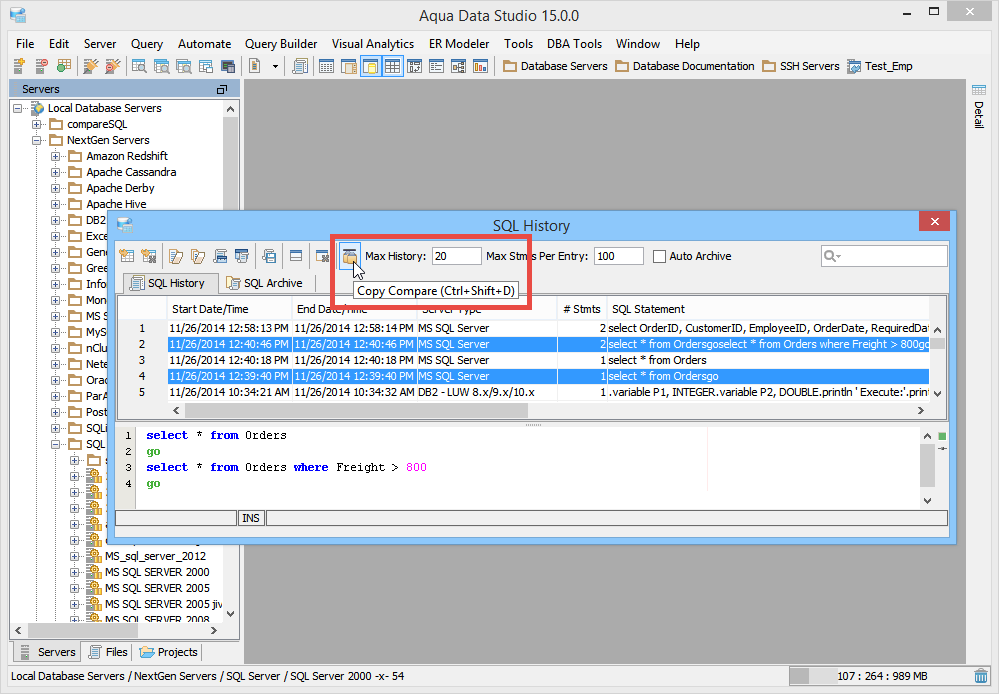Click the INS indicator in the editor status

click(251, 518)
